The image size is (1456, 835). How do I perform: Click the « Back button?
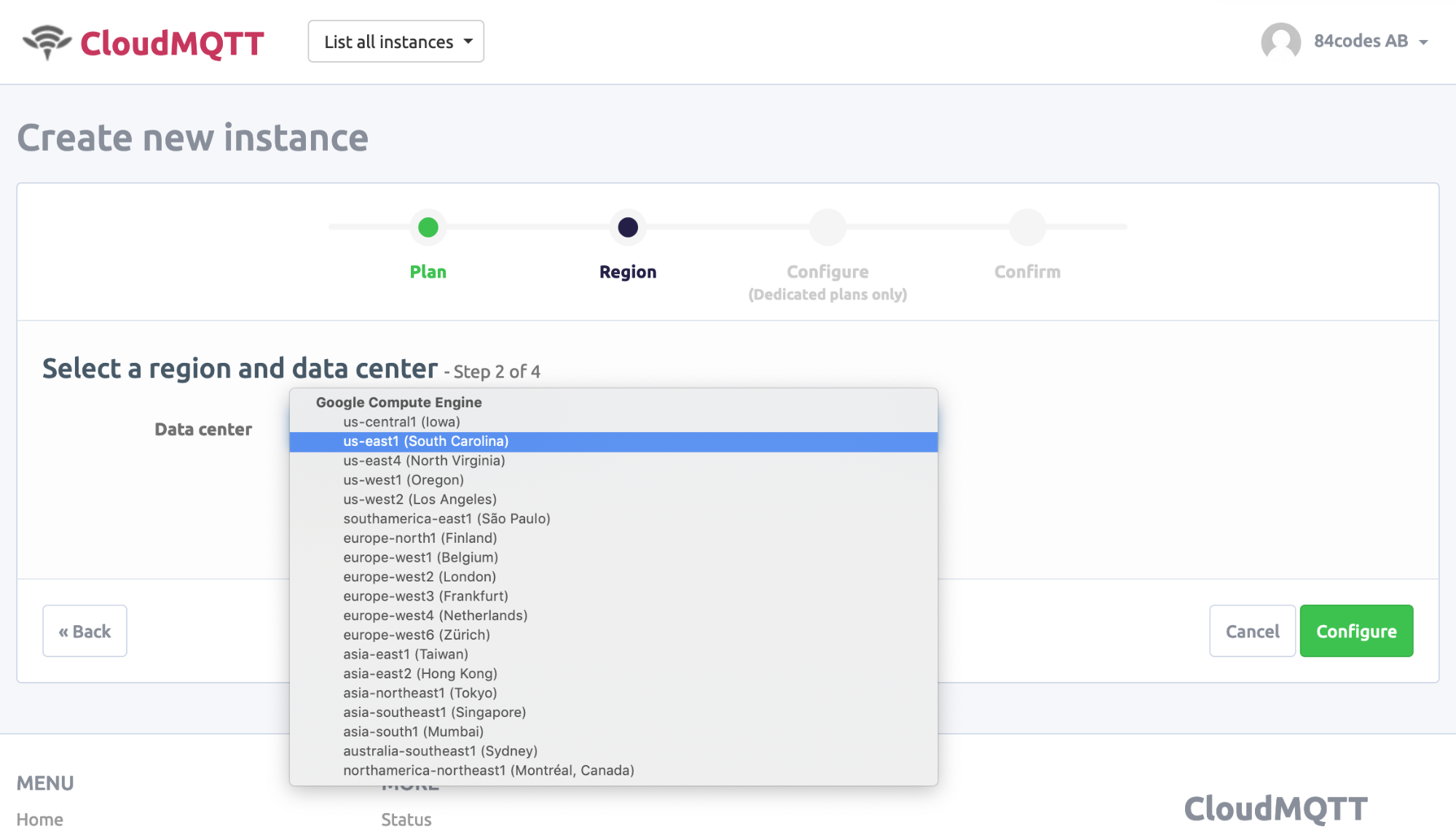click(84, 631)
